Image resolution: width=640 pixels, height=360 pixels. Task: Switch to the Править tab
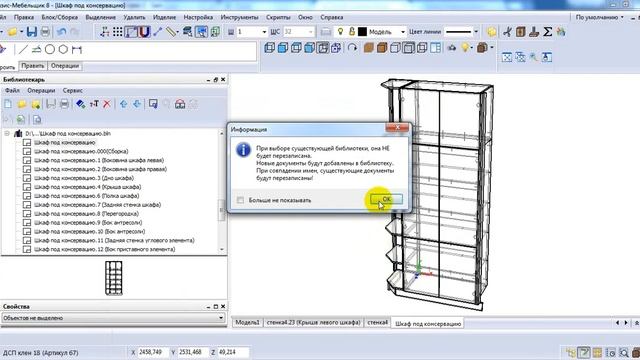point(33,66)
